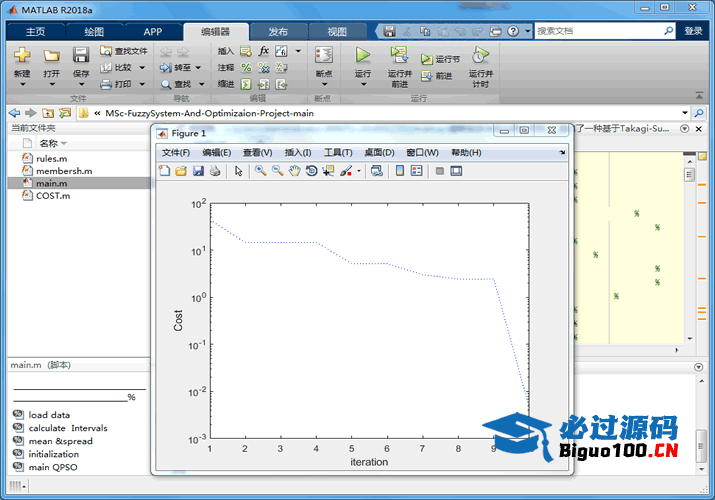Open the folder path history dropdown arrow
715x500 pixels.
click(684, 113)
